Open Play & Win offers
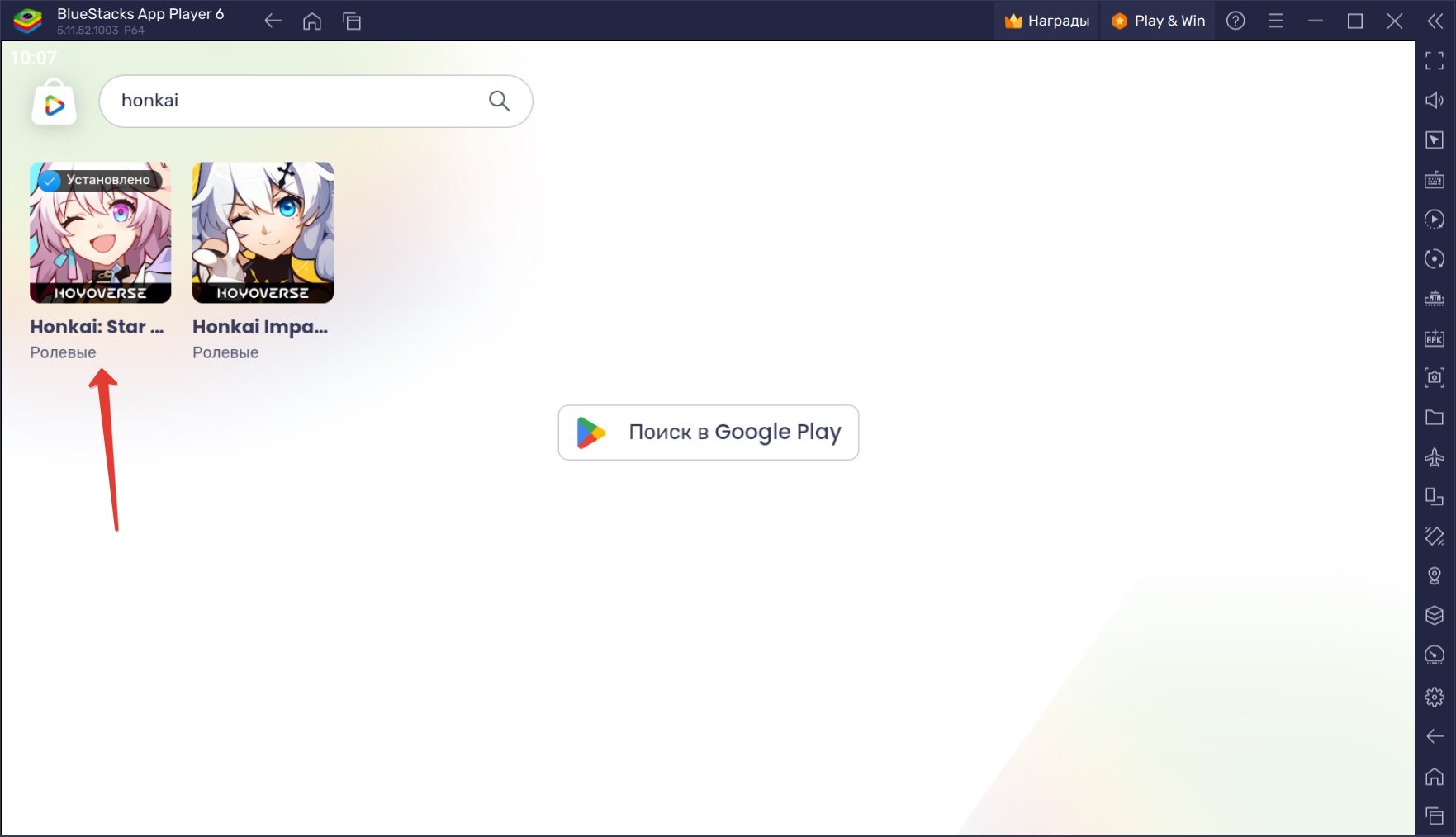Screen dimensions: 1456x837 pyautogui.click(x=1158, y=21)
